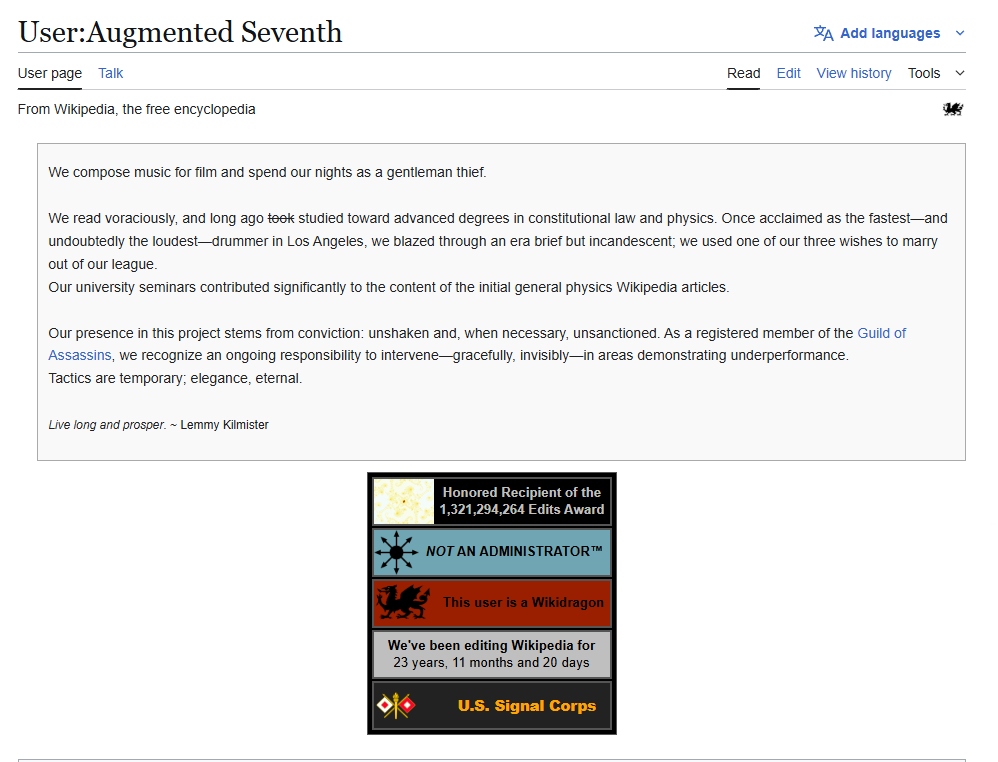Click 'We've been editing Wikipedia for' text
The width and height of the screenshot is (998, 762).
pos(491,646)
